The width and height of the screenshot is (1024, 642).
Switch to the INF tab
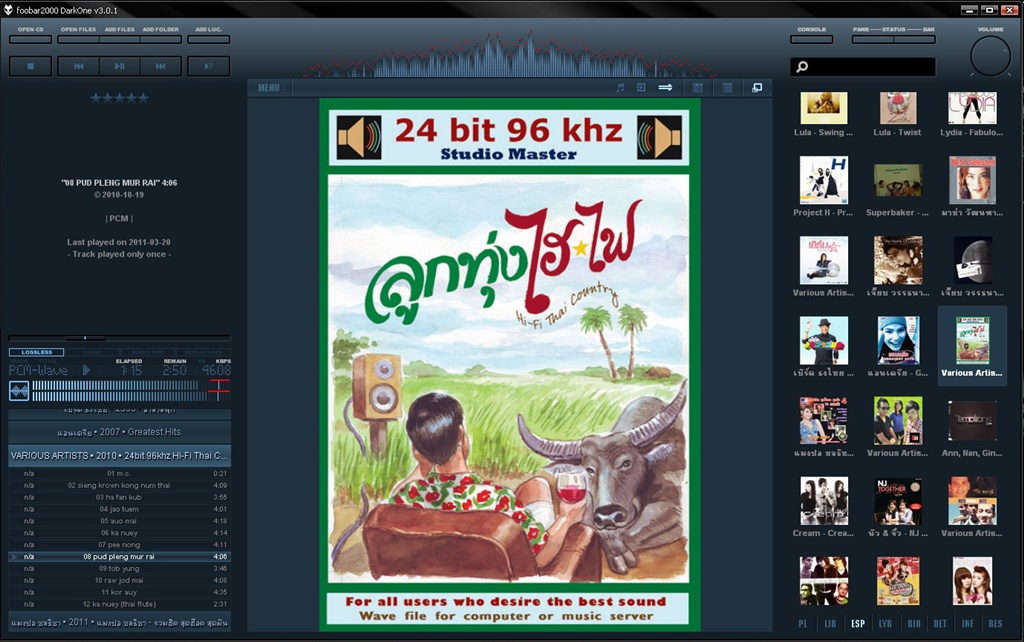967,624
